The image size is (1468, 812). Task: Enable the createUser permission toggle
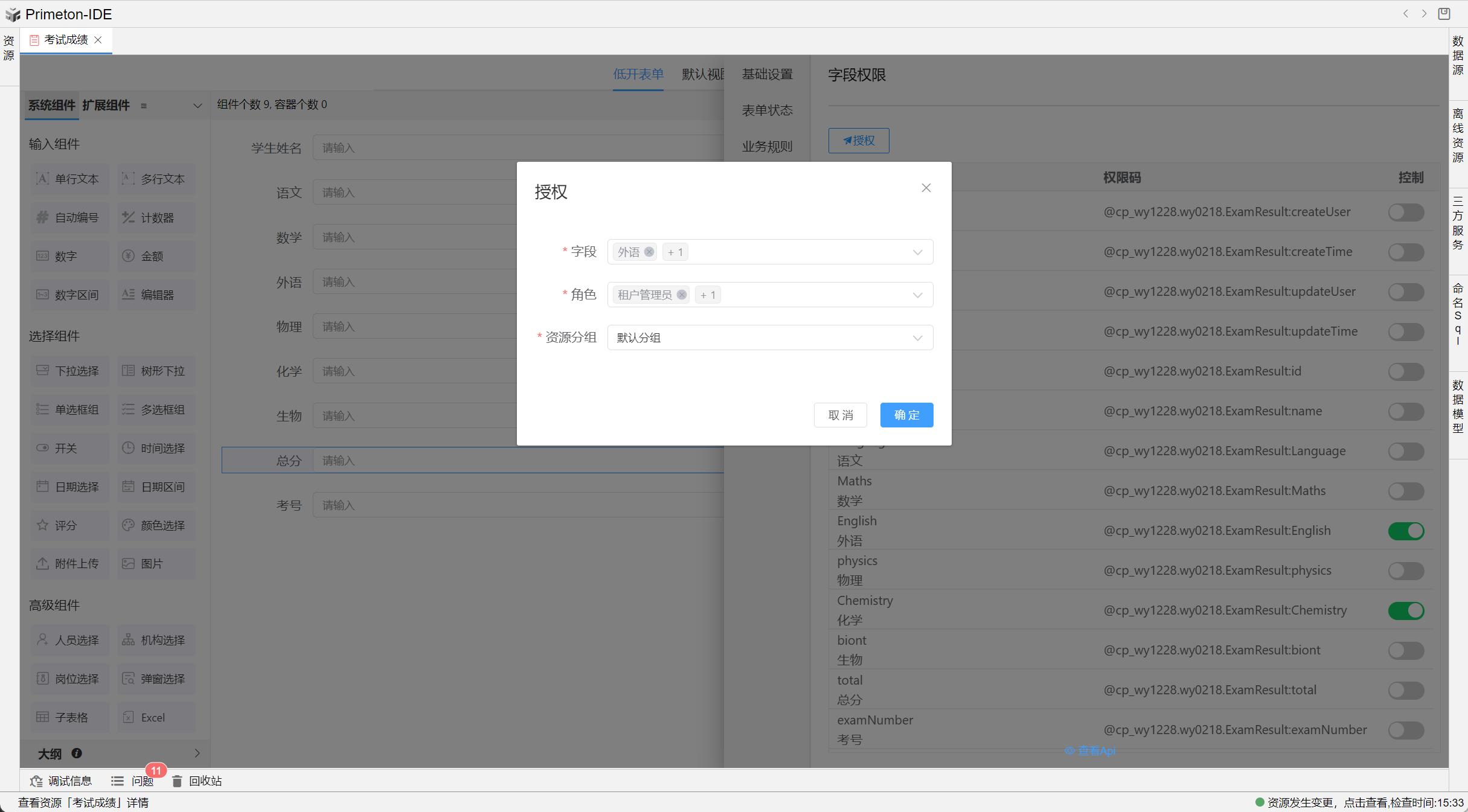click(x=1406, y=213)
